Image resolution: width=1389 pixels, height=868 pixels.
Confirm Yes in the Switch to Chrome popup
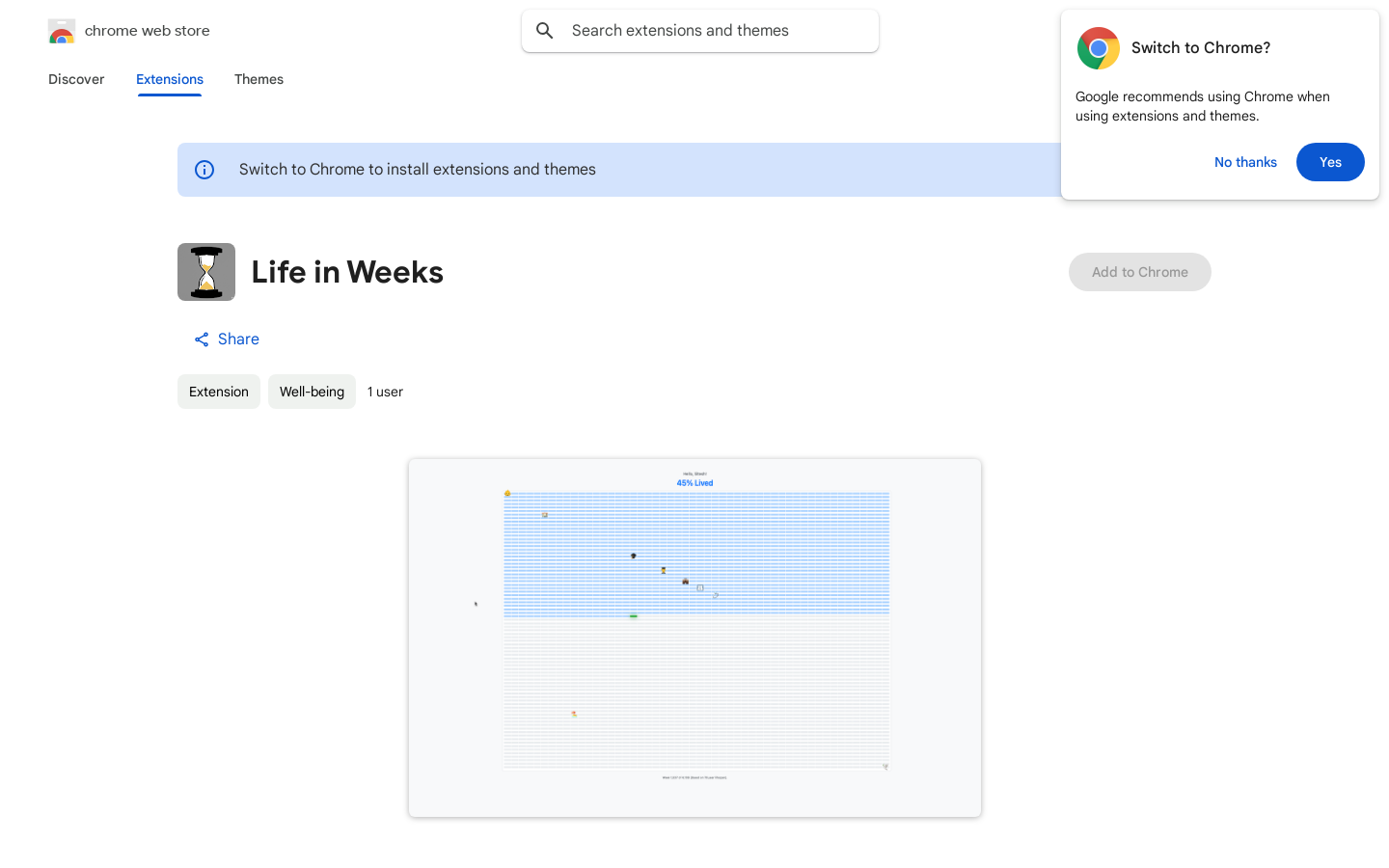(1330, 162)
